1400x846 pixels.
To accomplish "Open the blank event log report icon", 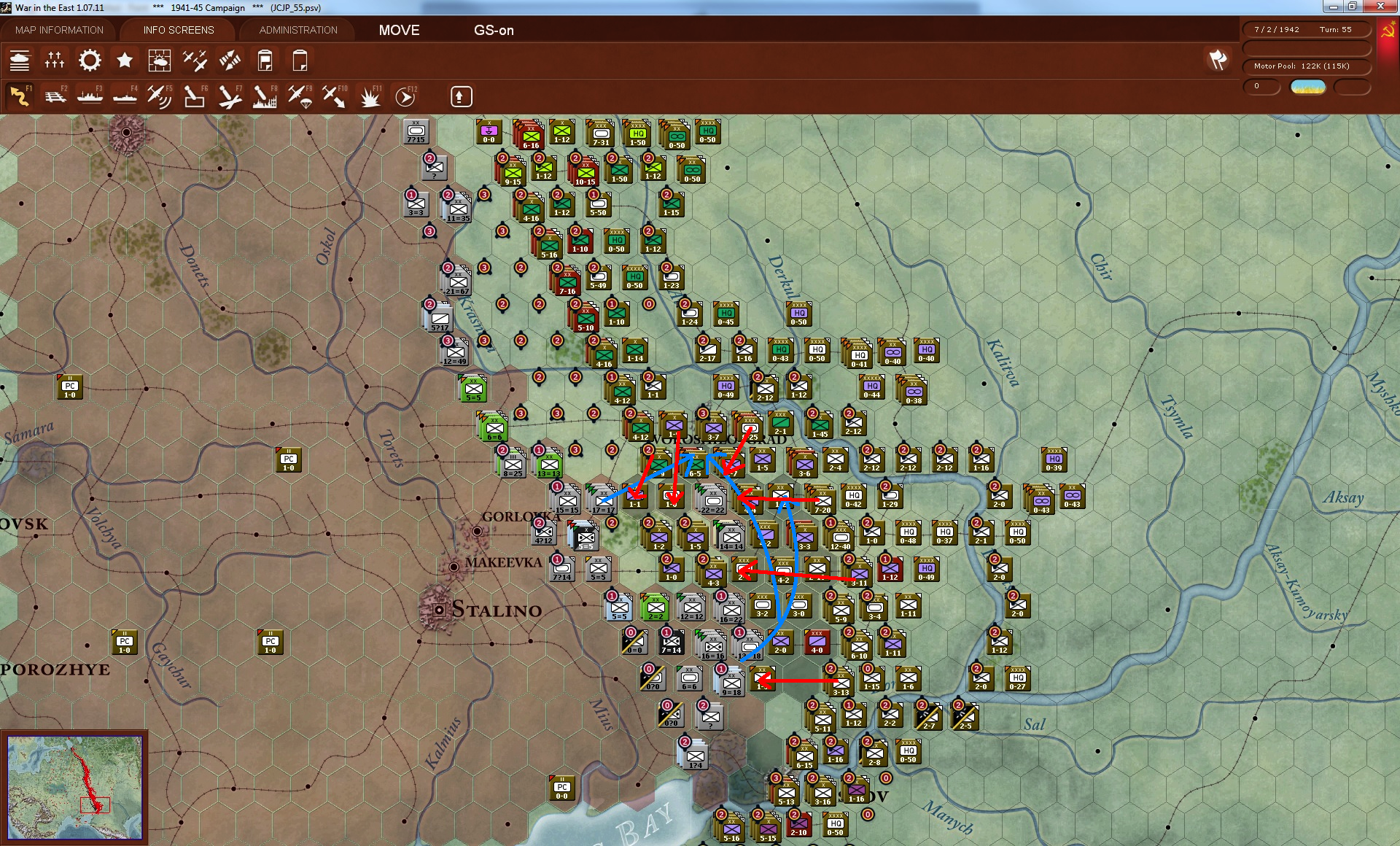I will 300,61.
